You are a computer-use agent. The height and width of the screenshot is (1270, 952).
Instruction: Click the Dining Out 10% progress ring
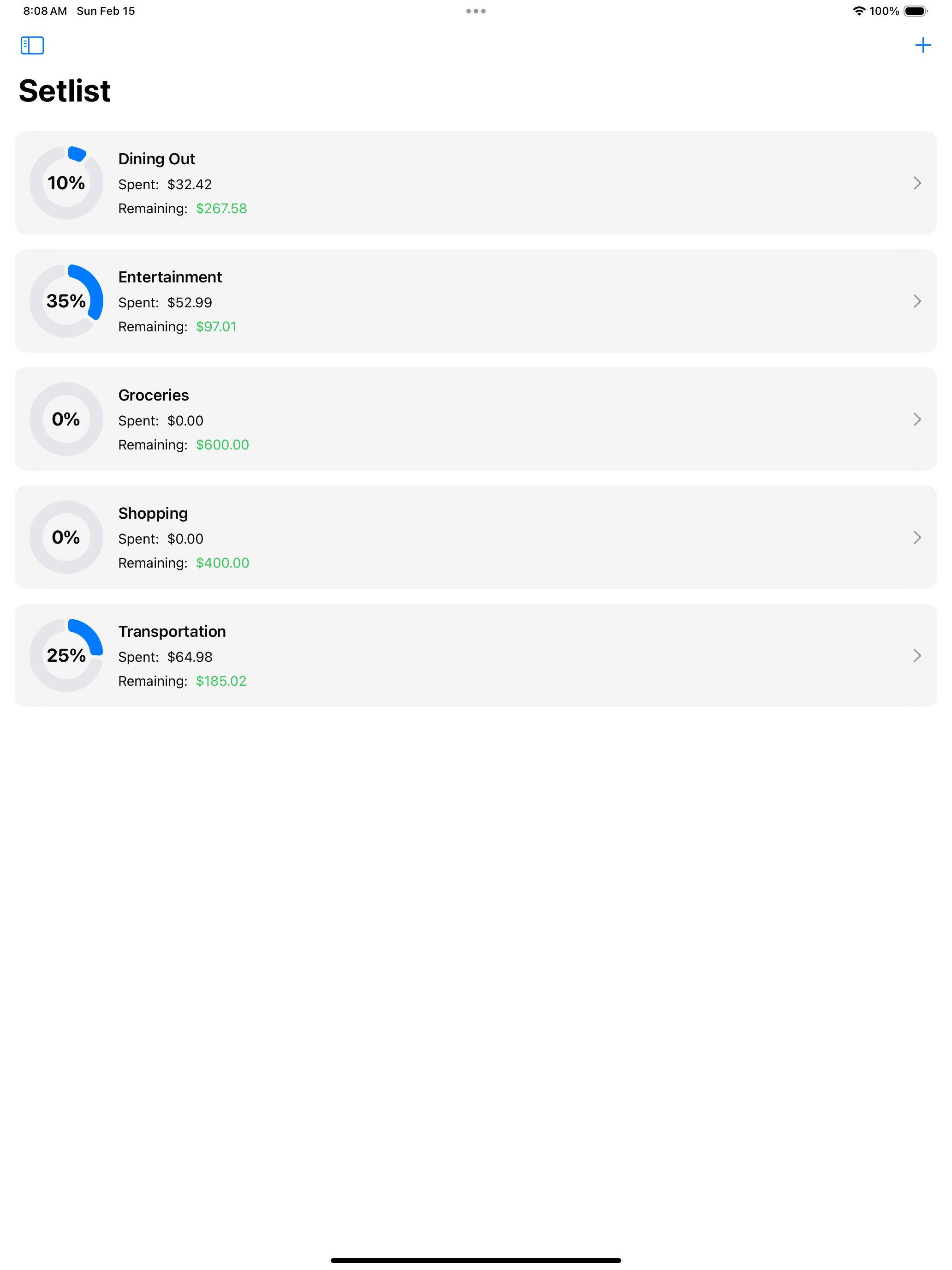(66, 183)
